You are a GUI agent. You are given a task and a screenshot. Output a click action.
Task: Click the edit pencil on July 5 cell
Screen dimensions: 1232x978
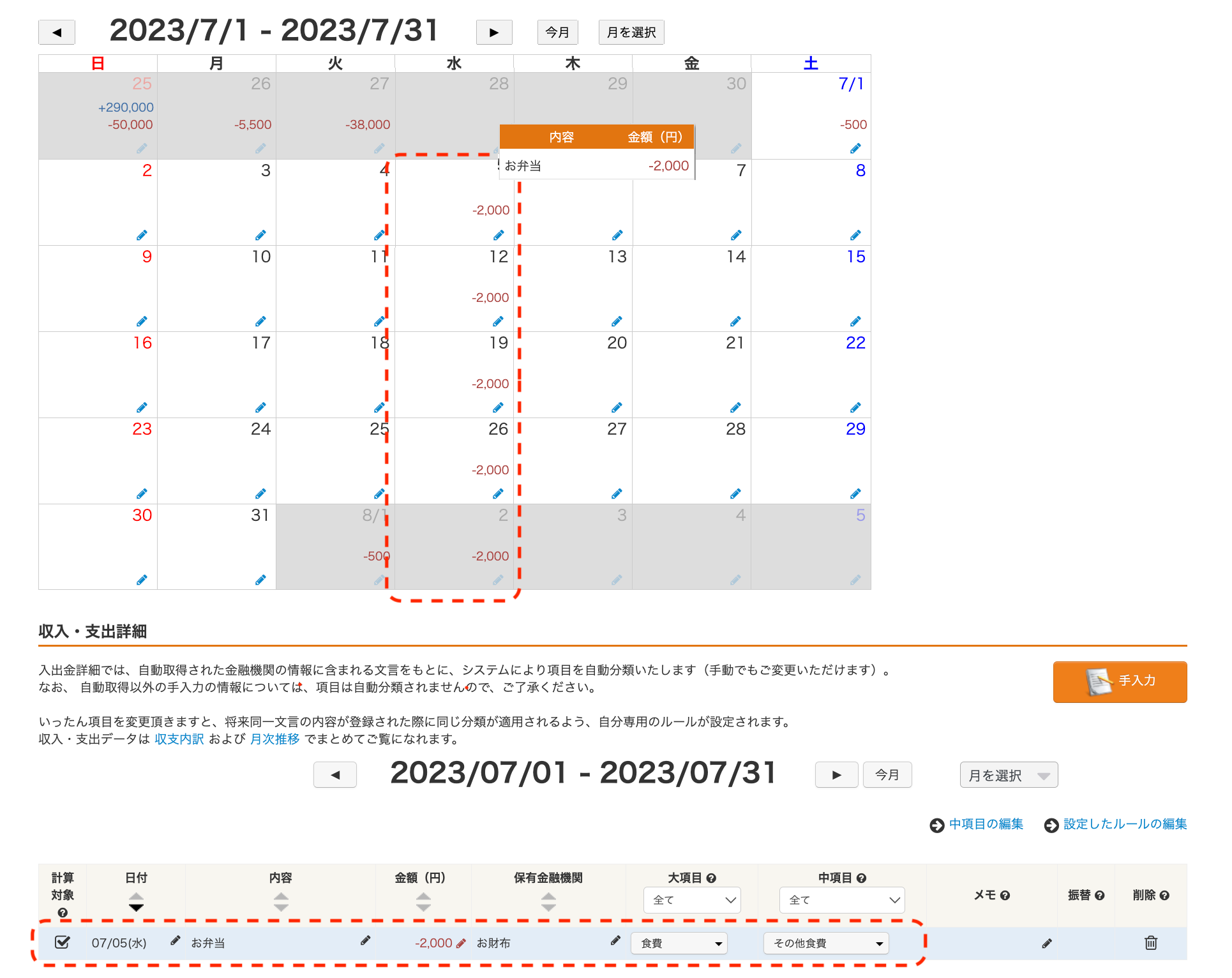point(499,236)
